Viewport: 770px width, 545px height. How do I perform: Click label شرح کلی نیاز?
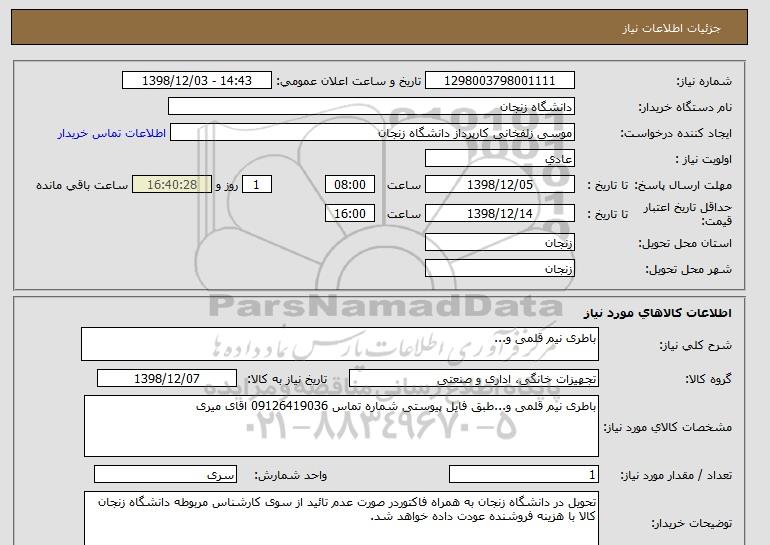695,345
